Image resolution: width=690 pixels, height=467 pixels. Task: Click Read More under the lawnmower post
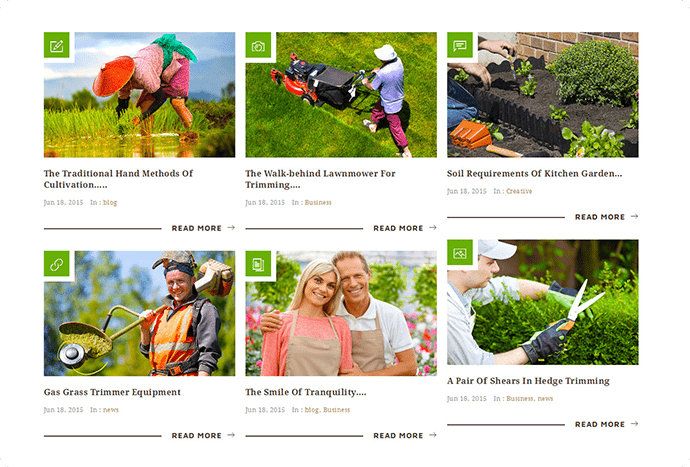[x=398, y=228]
